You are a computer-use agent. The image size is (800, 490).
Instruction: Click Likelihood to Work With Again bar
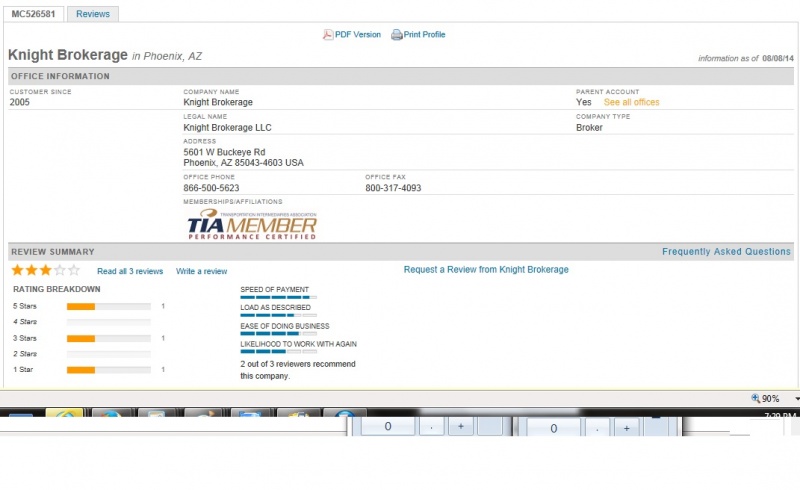279,352
